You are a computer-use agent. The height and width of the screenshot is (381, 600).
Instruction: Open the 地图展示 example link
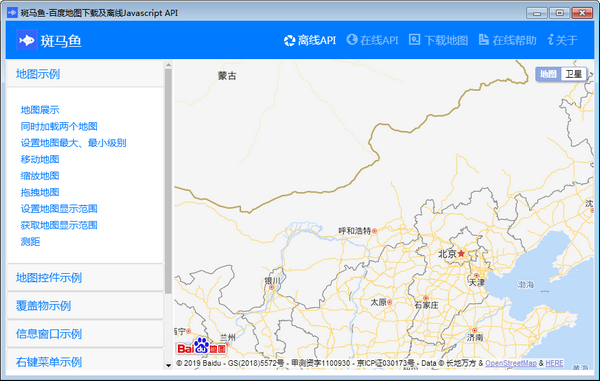[x=40, y=110]
